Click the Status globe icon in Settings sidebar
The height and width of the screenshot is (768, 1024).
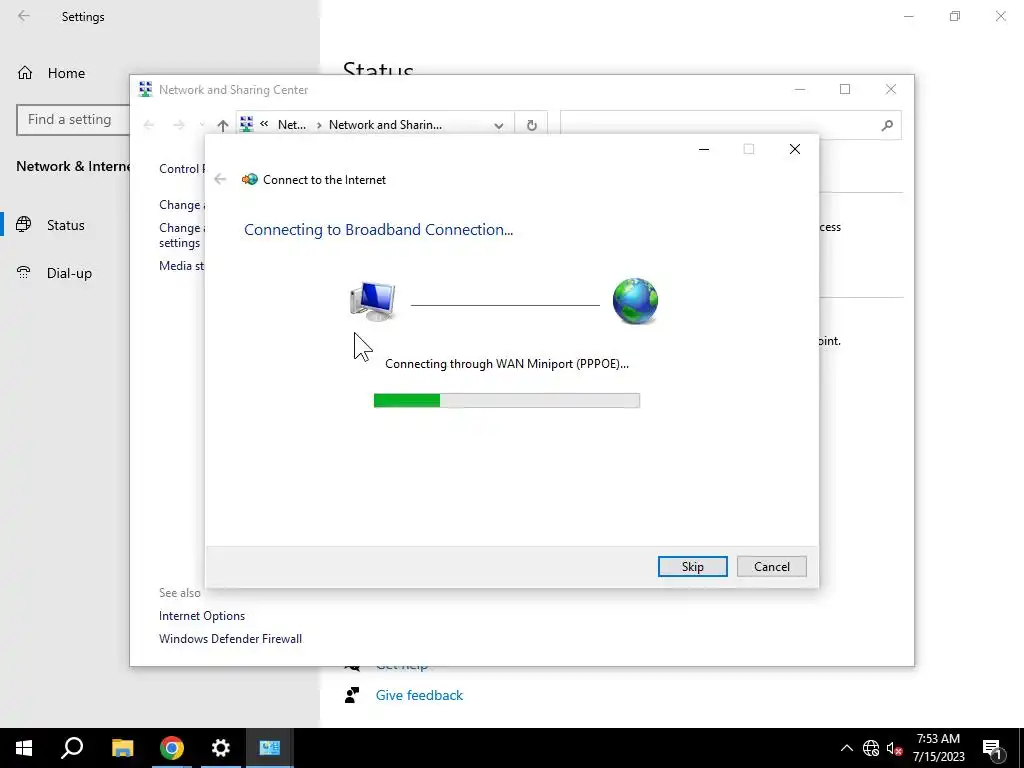click(24, 224)
